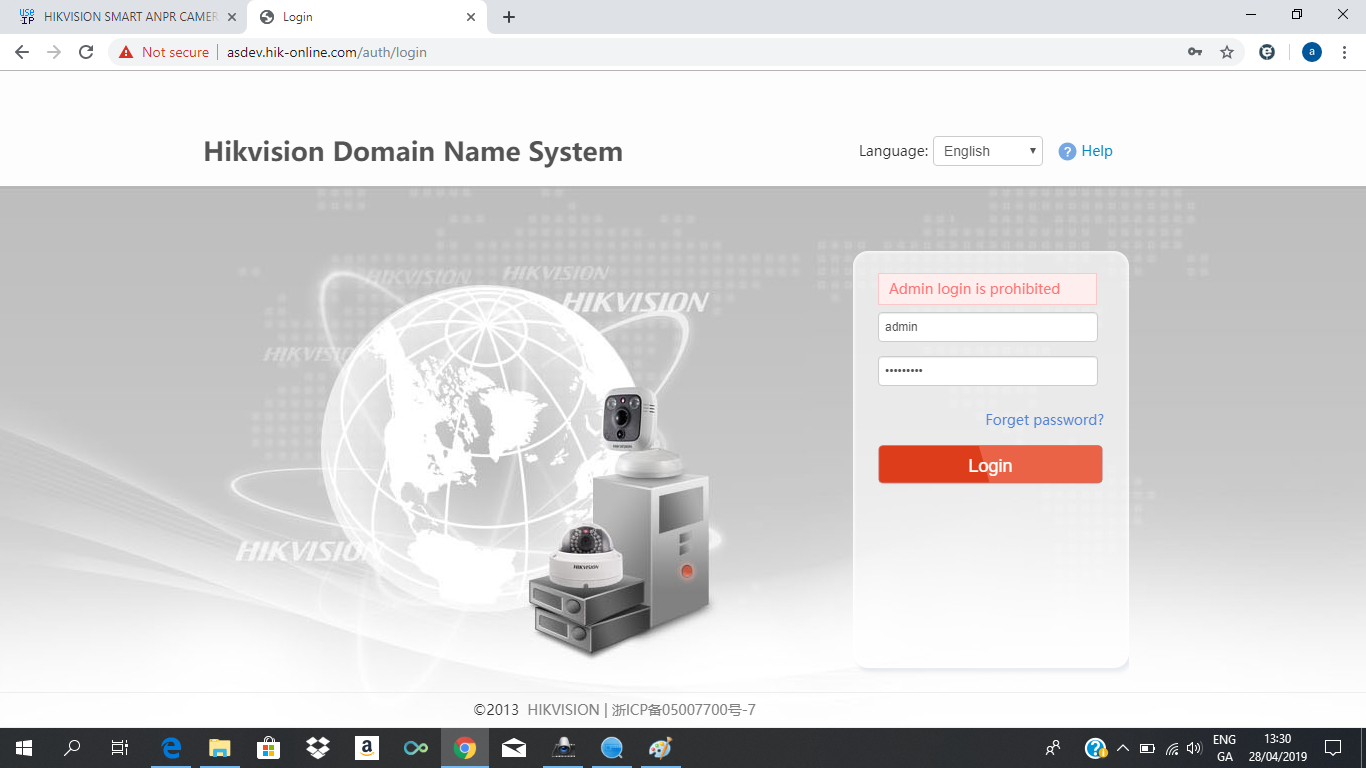Click the Forget password? link
This screenshot has height=768, width=1366.
1044,420
